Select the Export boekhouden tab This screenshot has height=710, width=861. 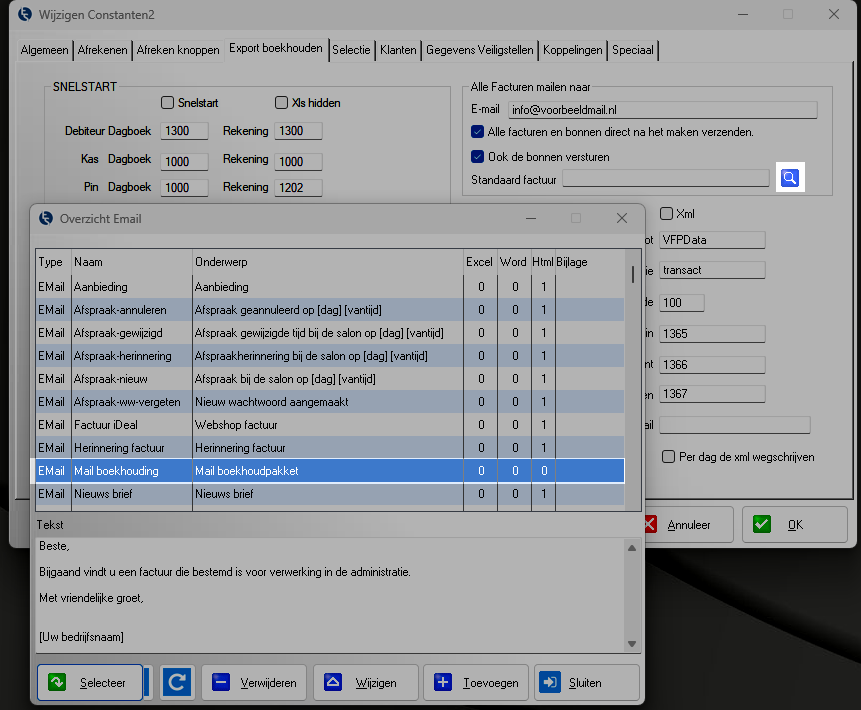(276, 48)
